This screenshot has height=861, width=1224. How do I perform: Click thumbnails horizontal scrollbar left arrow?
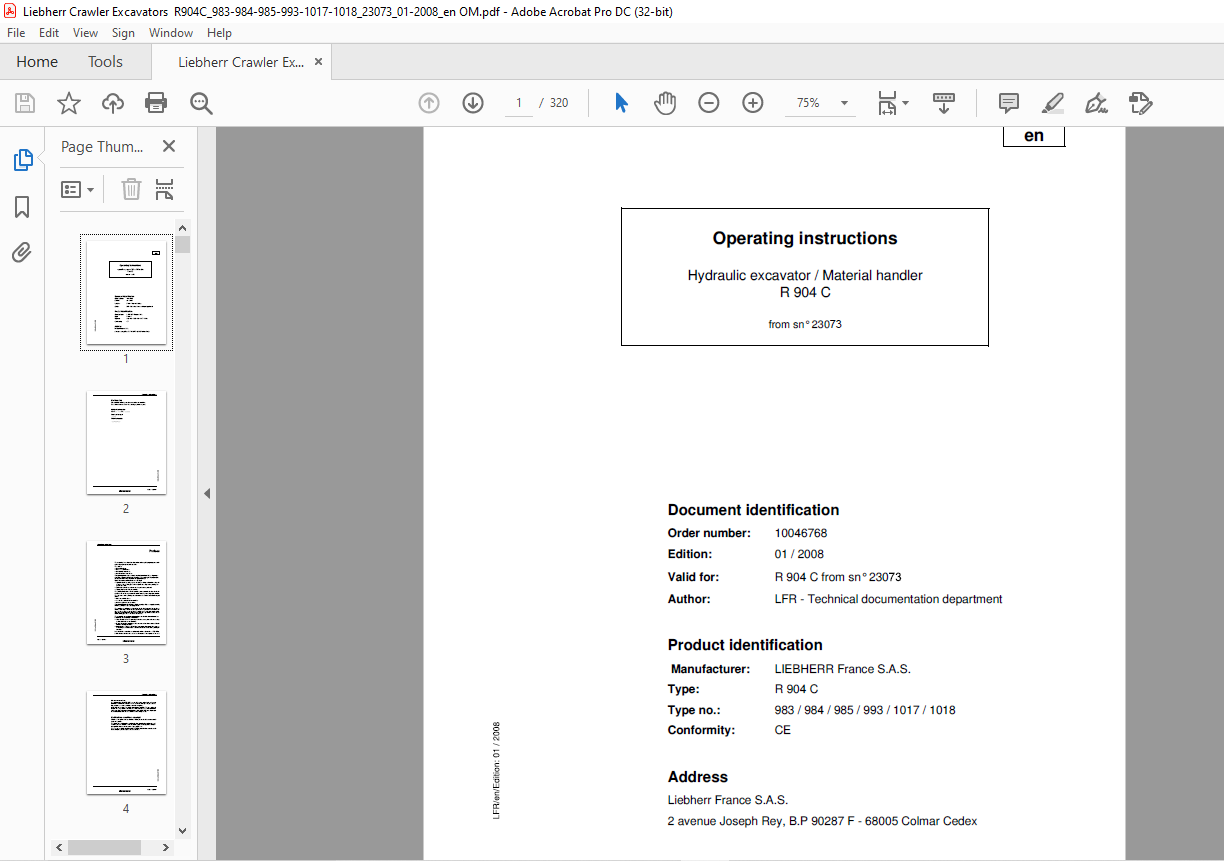pyautogui.click(x=60, y=847)
